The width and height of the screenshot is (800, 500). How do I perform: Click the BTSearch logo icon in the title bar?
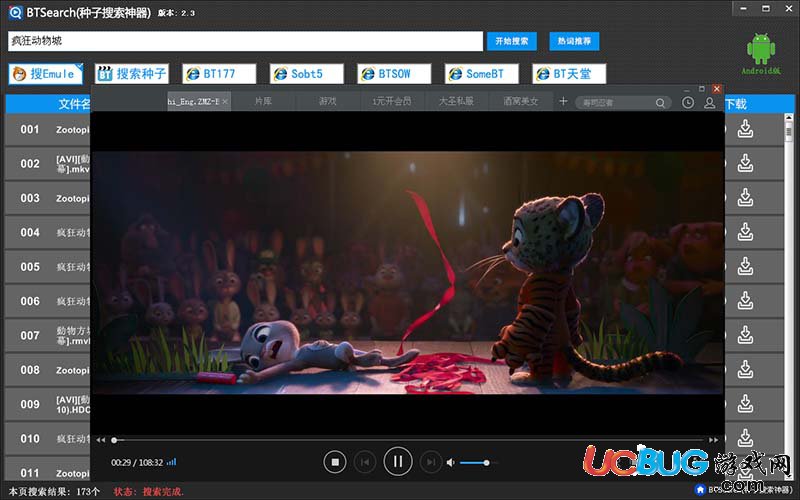point(15,12)
